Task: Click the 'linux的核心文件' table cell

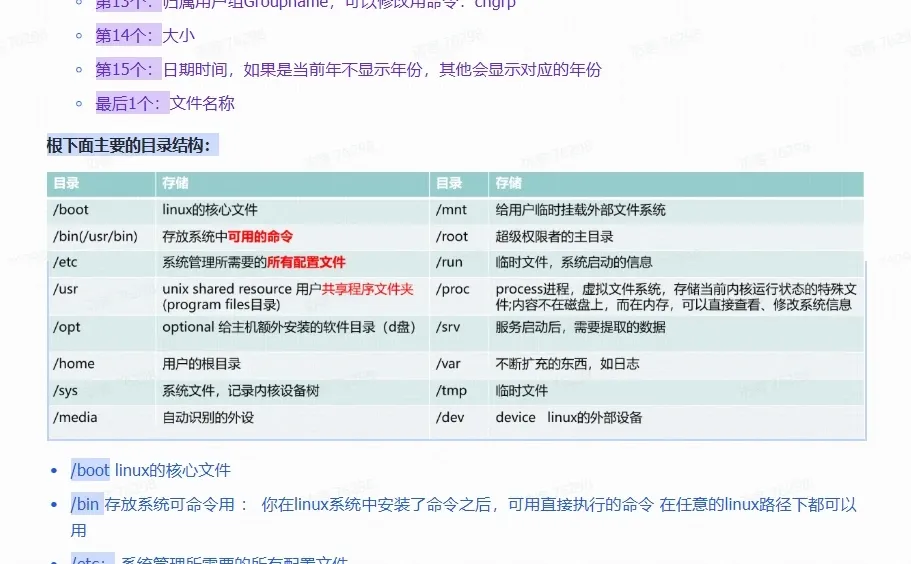Action: click(x=292, y=210)
